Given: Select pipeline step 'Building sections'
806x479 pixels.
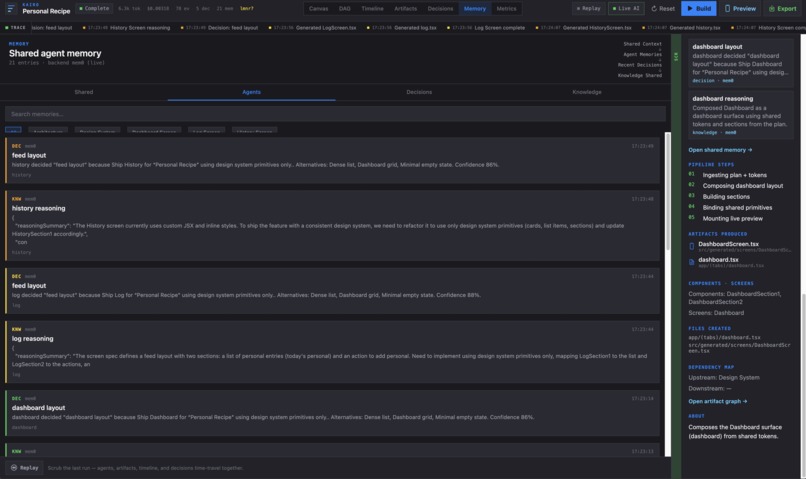Looking at the screenshot, I should pyautogui.click(x=726, y=196).
